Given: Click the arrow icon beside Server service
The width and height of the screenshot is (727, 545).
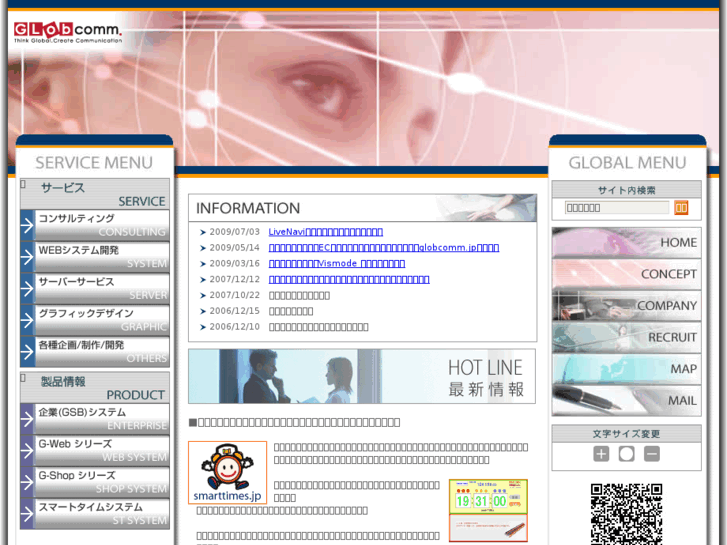Looking at the screenshot, I should pyautogui.click(x=27, y=288).
